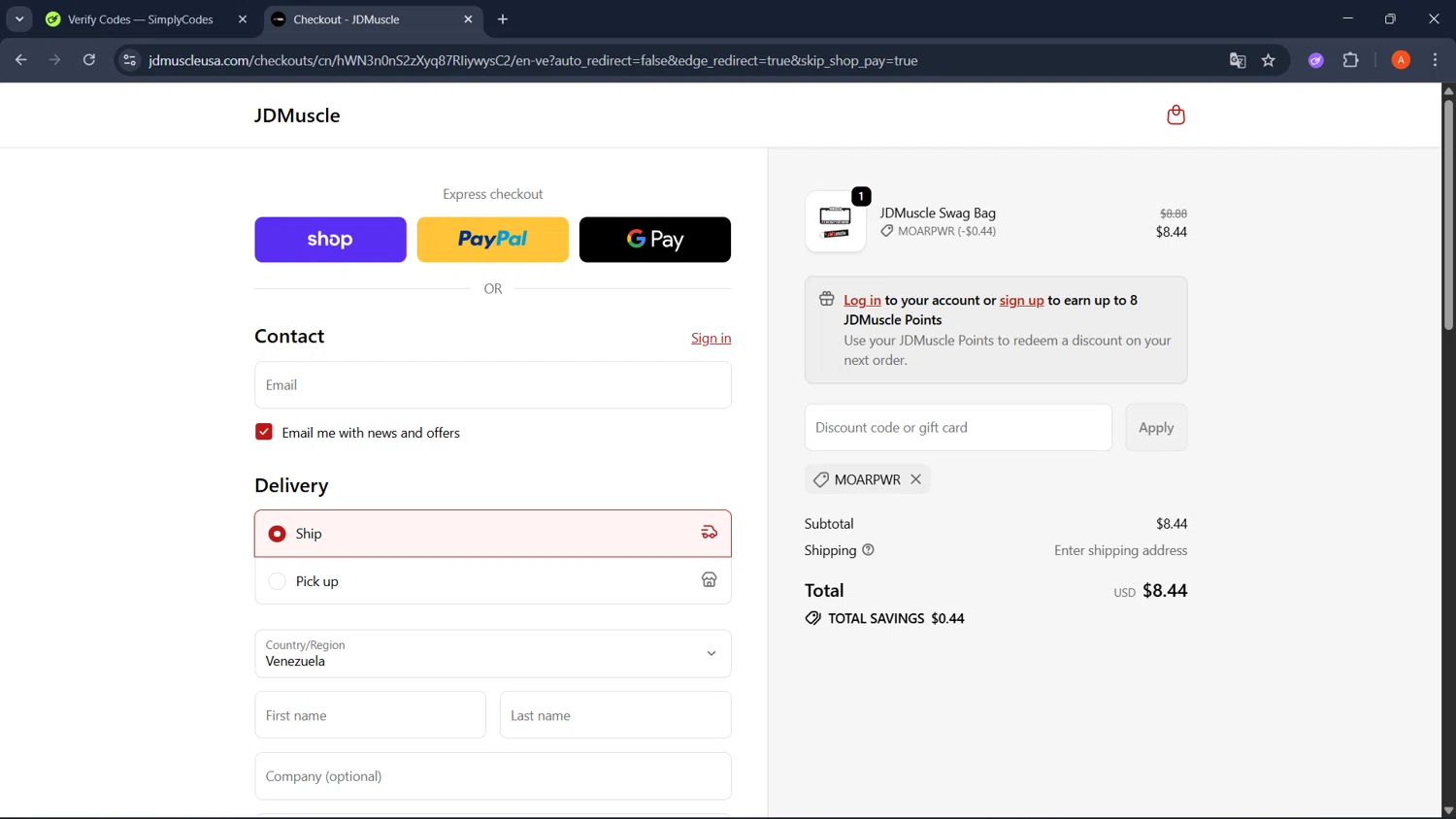Screen dimensions: 1456x819
Task: Remove the MOARPWR discount code
Action: [915, 479]
